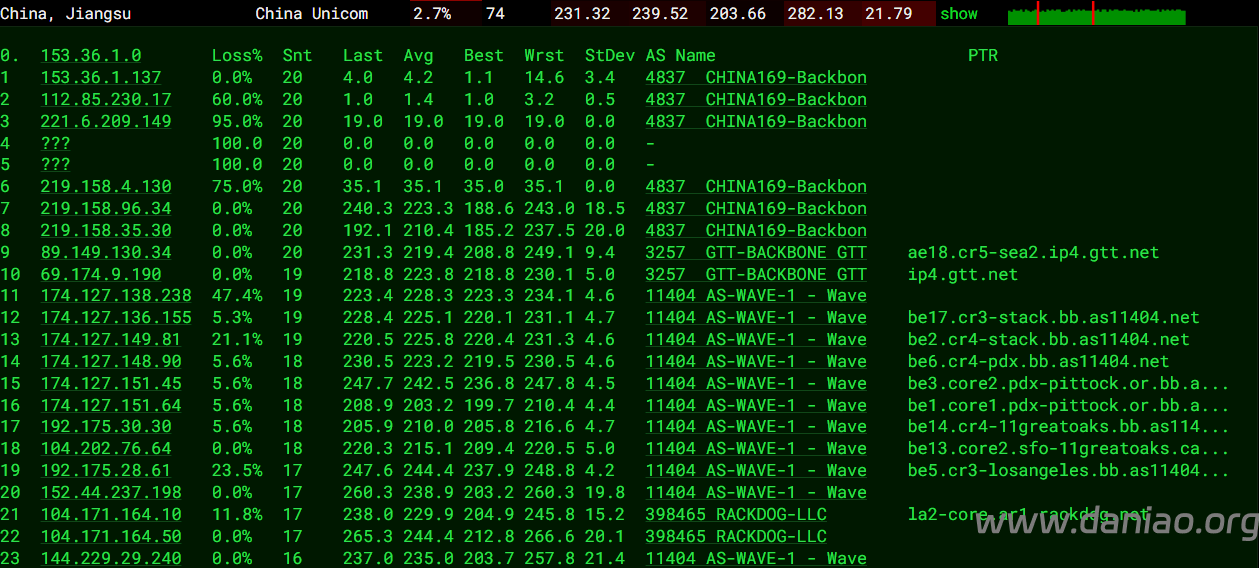
Task: Open IP link 153.36.1.137
Action: pyautogui.click(x=101, y=77)
